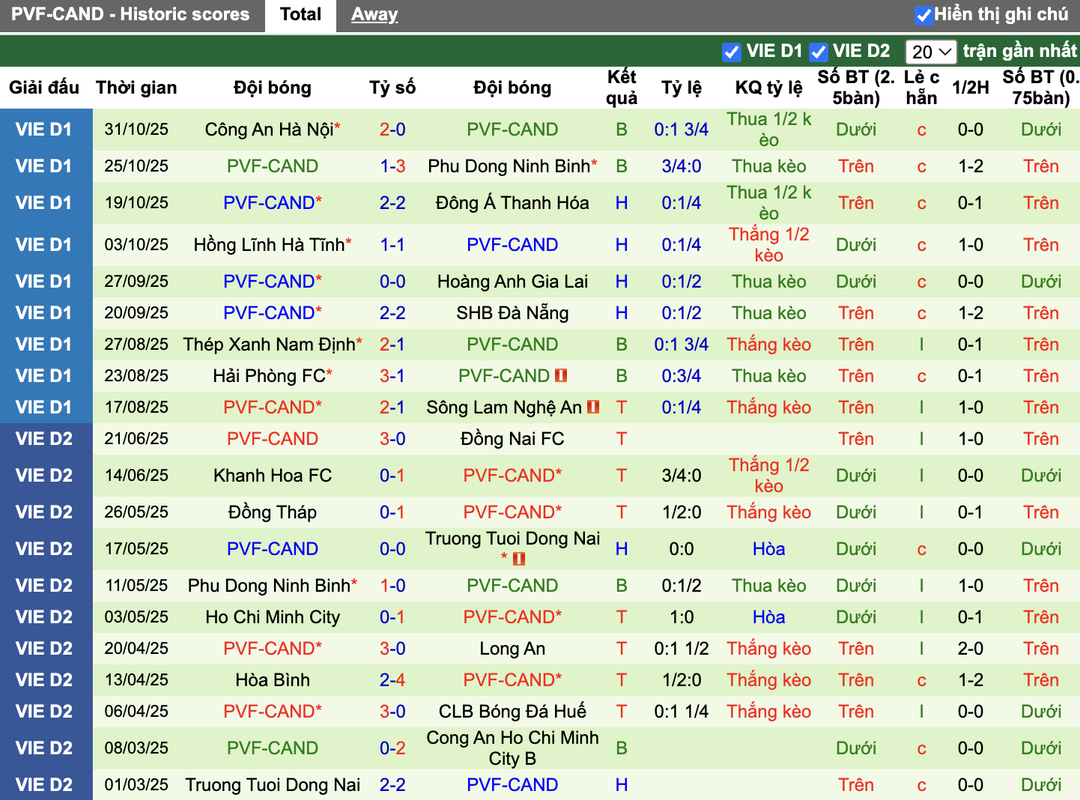Open CLB Bóng Đá Huế team link

coord(512,711)
